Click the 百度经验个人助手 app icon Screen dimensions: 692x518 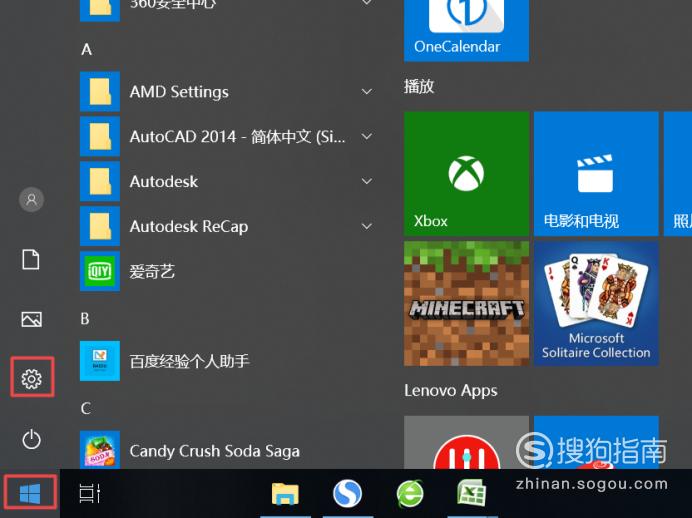pyautogui.click(x=100, y=361)
